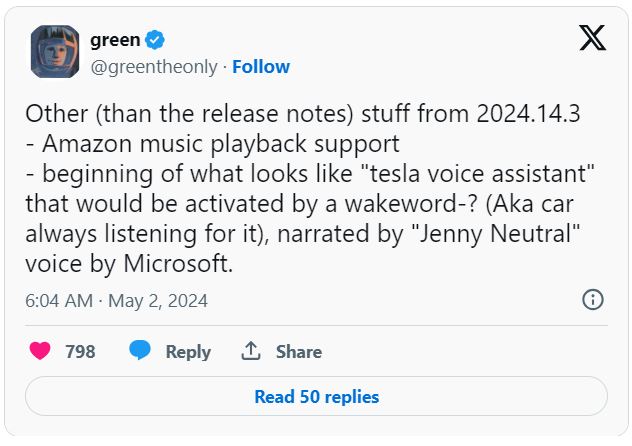Click the "2024.14.3" version text in the tweet

(530, 114)
